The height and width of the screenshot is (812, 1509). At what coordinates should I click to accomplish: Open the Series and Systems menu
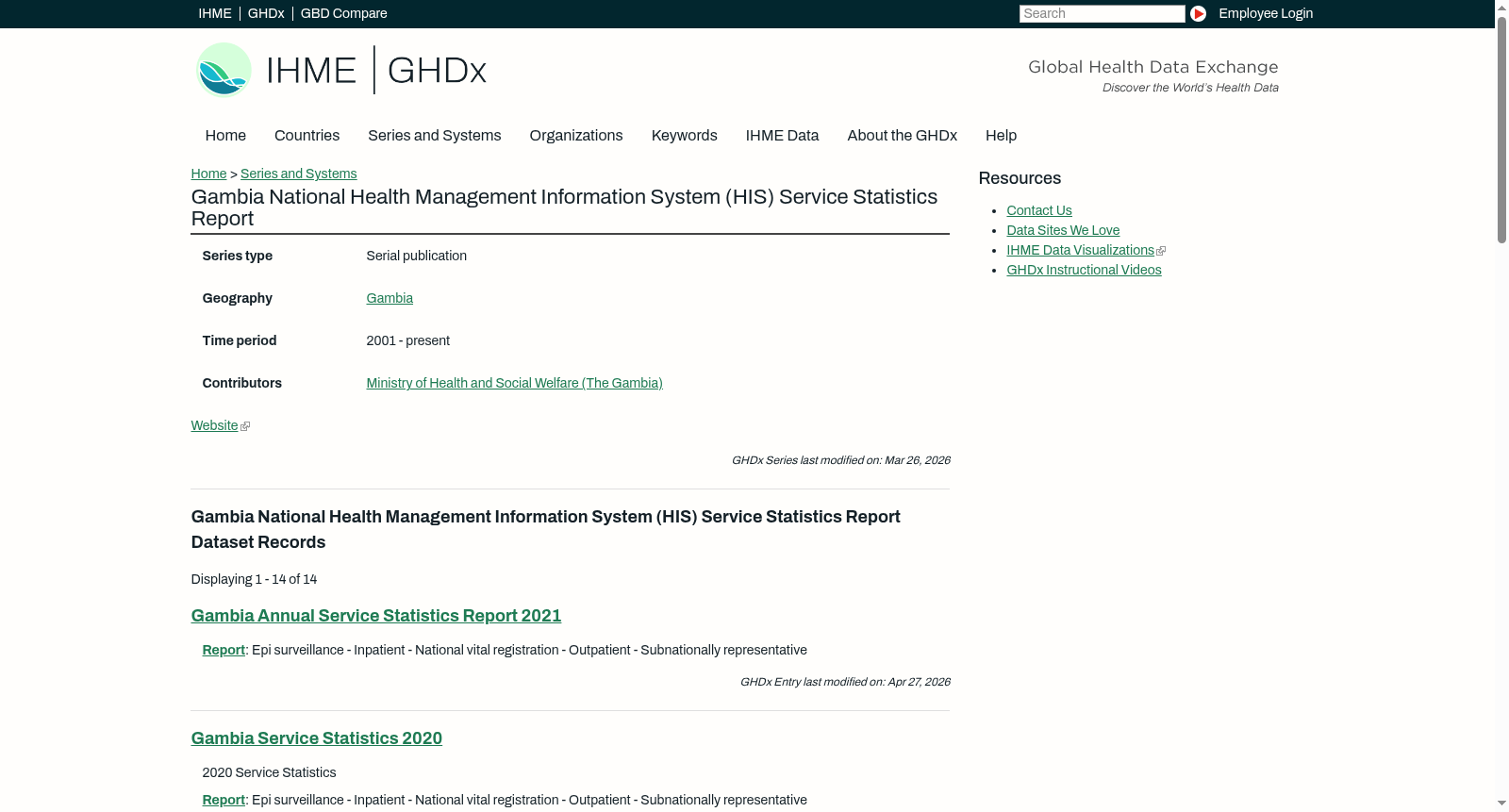click(x=434, y=135)
